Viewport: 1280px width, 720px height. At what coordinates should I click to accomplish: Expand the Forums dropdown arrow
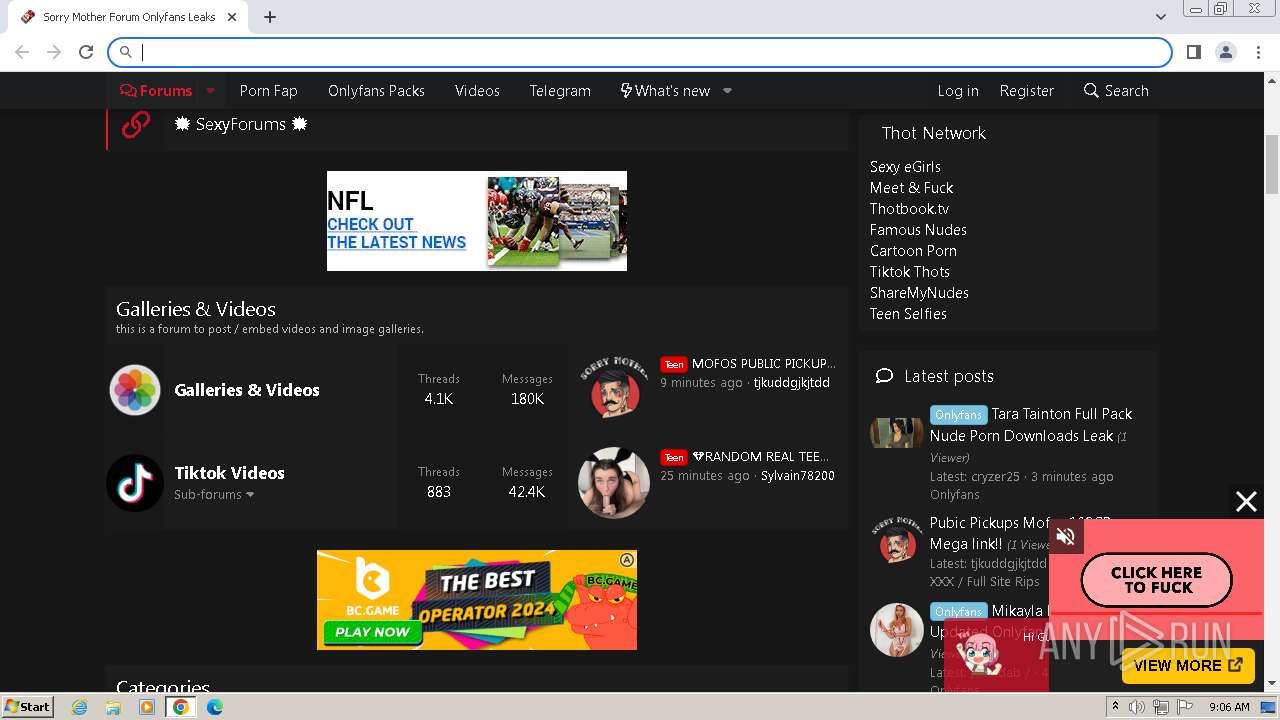(210, 90)
